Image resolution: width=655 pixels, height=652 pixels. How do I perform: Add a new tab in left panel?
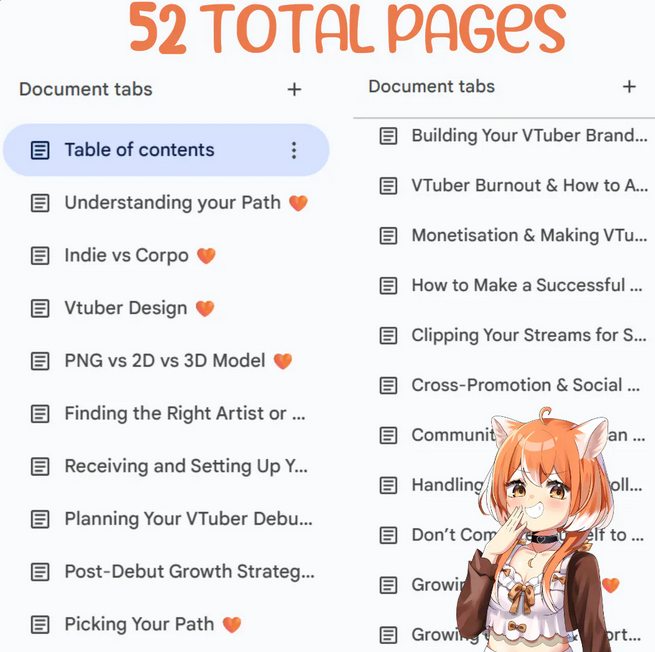[x=294, y=89]
